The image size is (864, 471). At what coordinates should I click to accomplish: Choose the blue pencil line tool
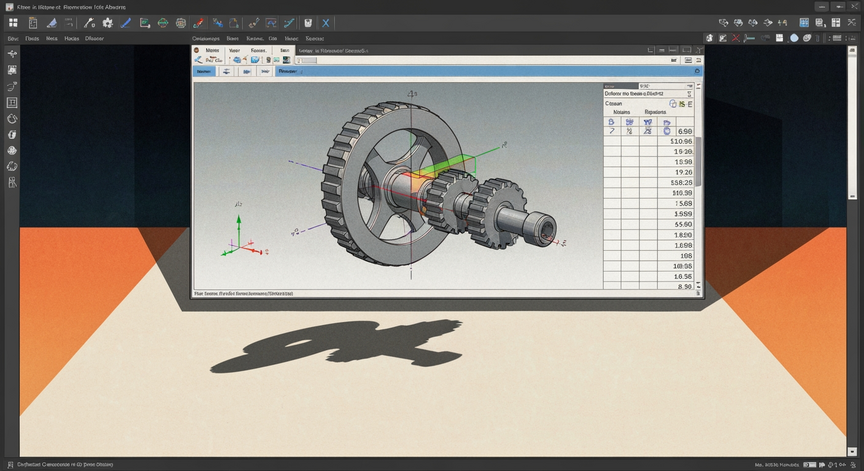pos(126,23)
